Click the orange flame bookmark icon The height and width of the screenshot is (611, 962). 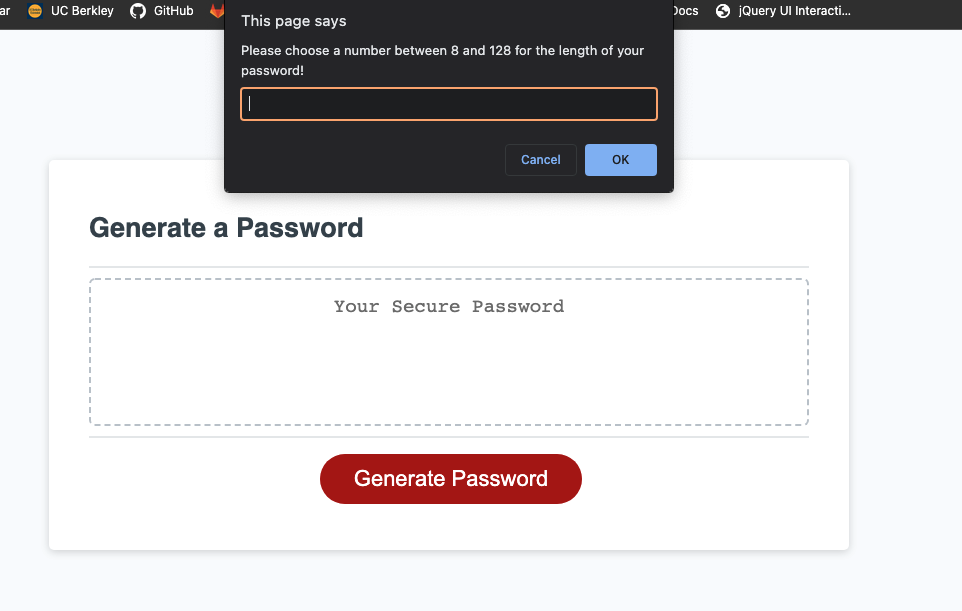click(x=218, y=11)
